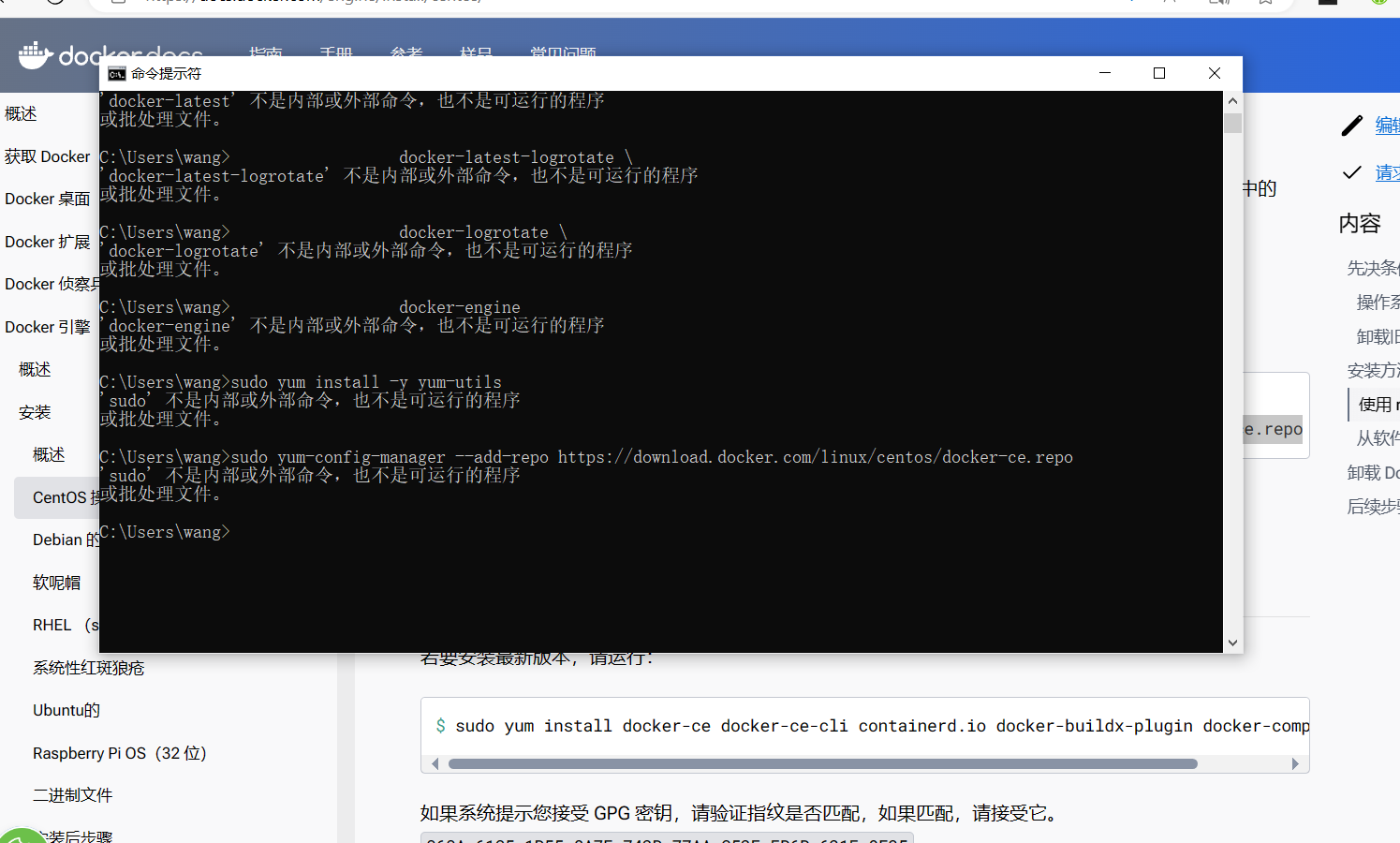This screenshot has height=843, width=1400.
Task: Minimize the Command Prompt window
Action: (x=1105, y=73)
